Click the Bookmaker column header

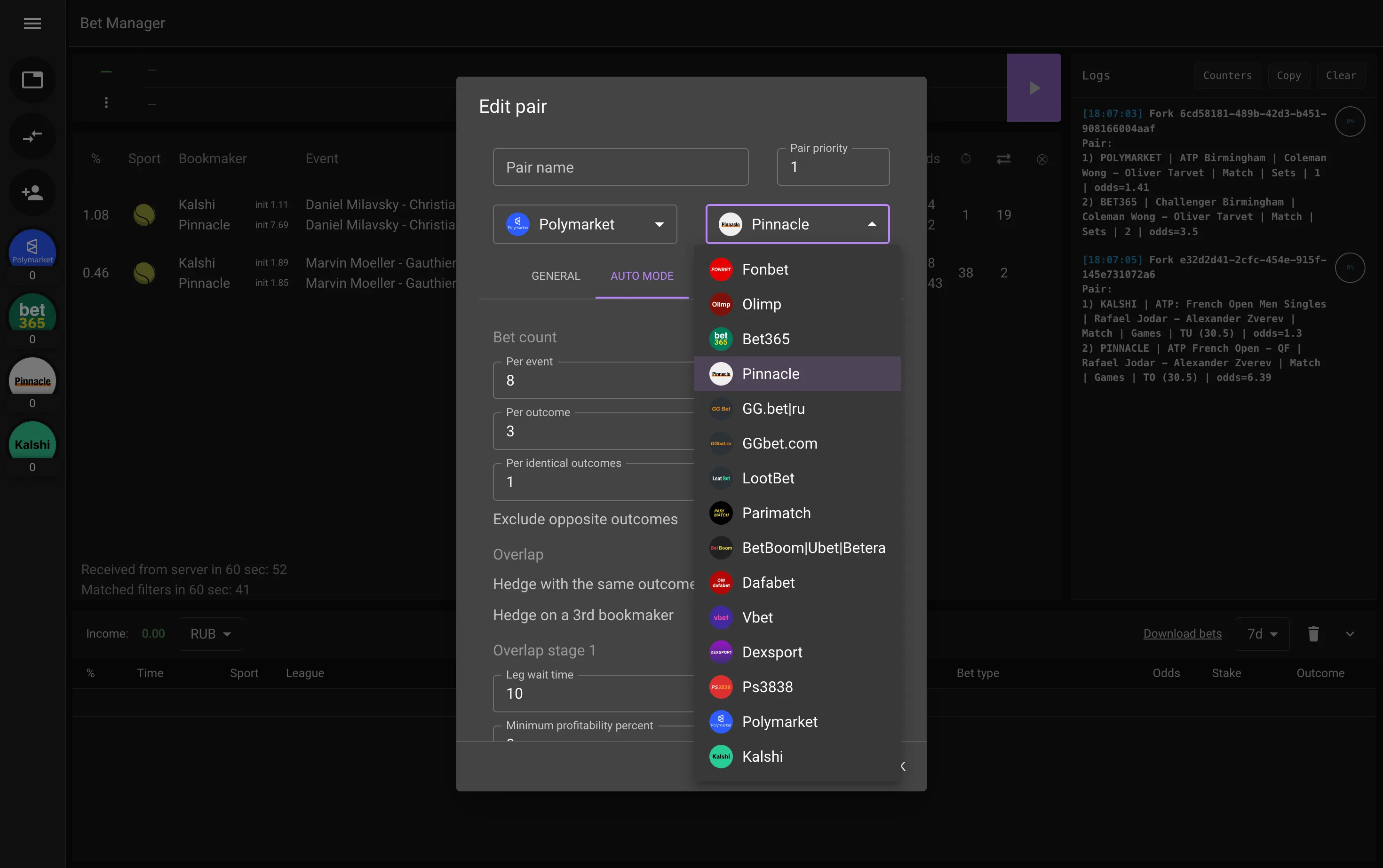pos(213,158)
